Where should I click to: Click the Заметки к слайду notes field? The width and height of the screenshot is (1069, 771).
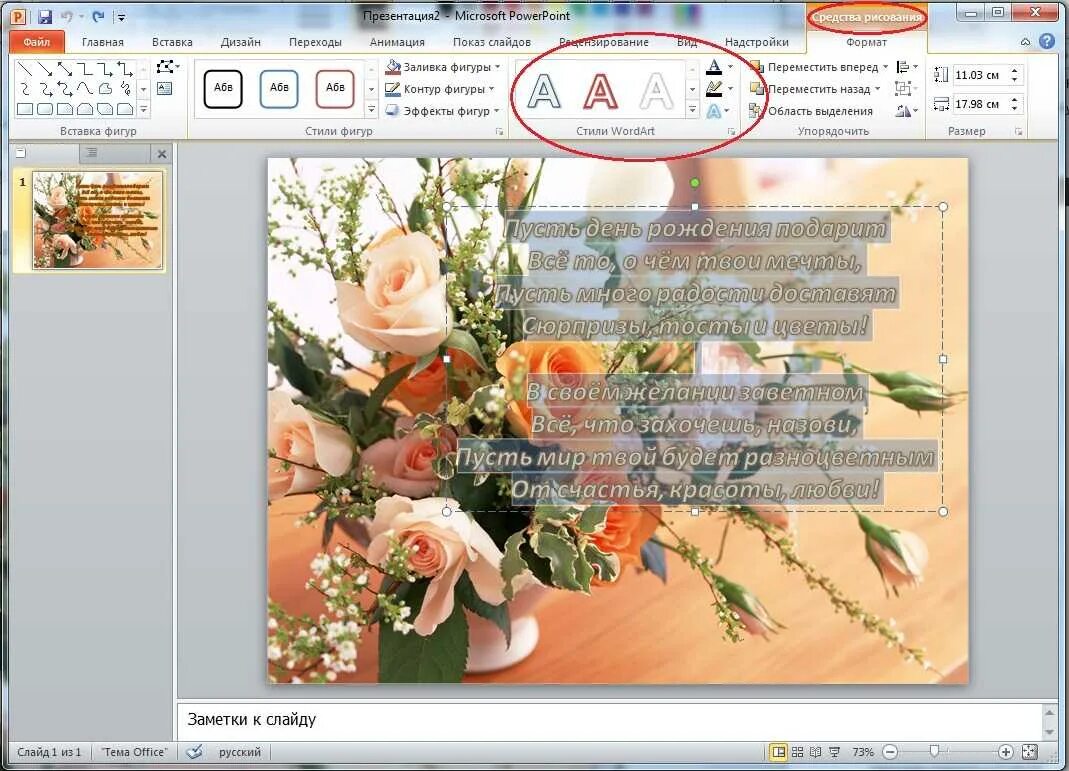[x=609, y=720]
